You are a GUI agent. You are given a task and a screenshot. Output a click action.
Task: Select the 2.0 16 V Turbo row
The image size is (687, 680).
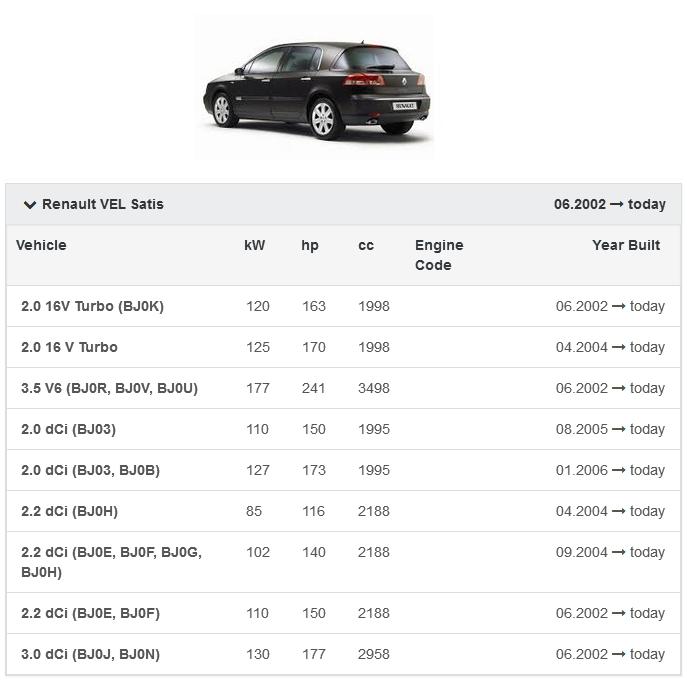click(69, 347)
